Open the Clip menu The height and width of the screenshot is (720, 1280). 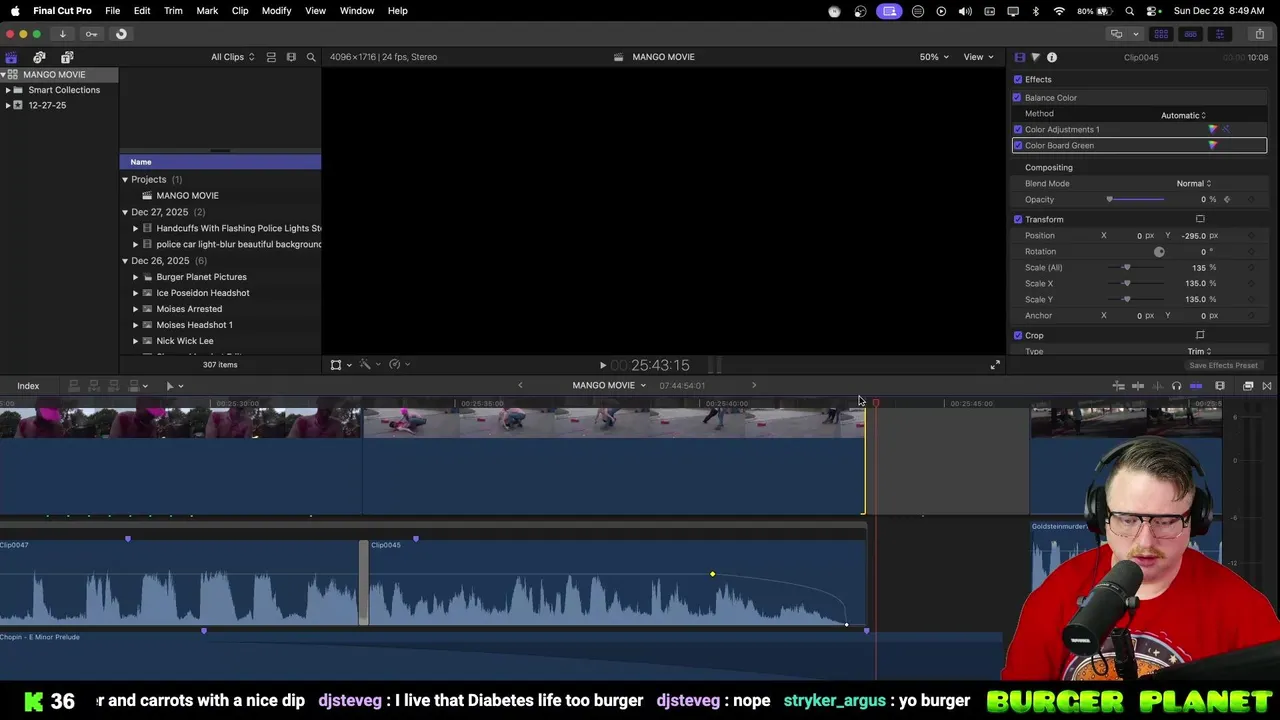[x=240, y=10]
